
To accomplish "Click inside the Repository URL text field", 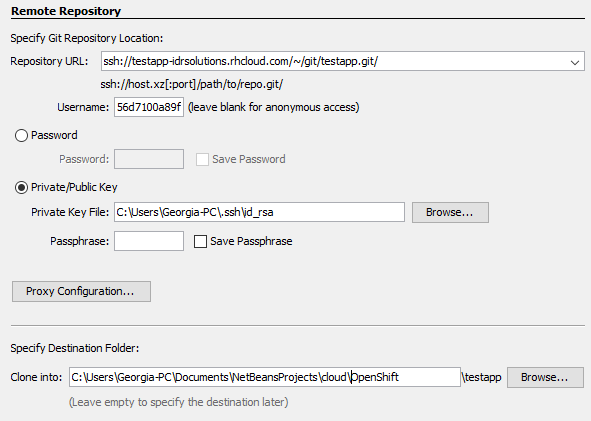I will tap(334, 61).
